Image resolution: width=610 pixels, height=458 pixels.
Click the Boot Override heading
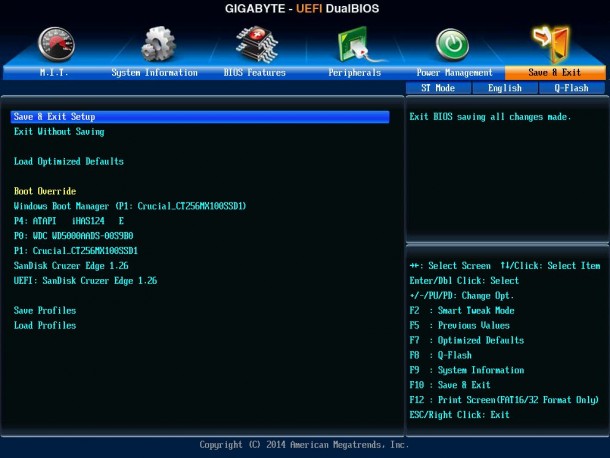(x=45, y=191)
